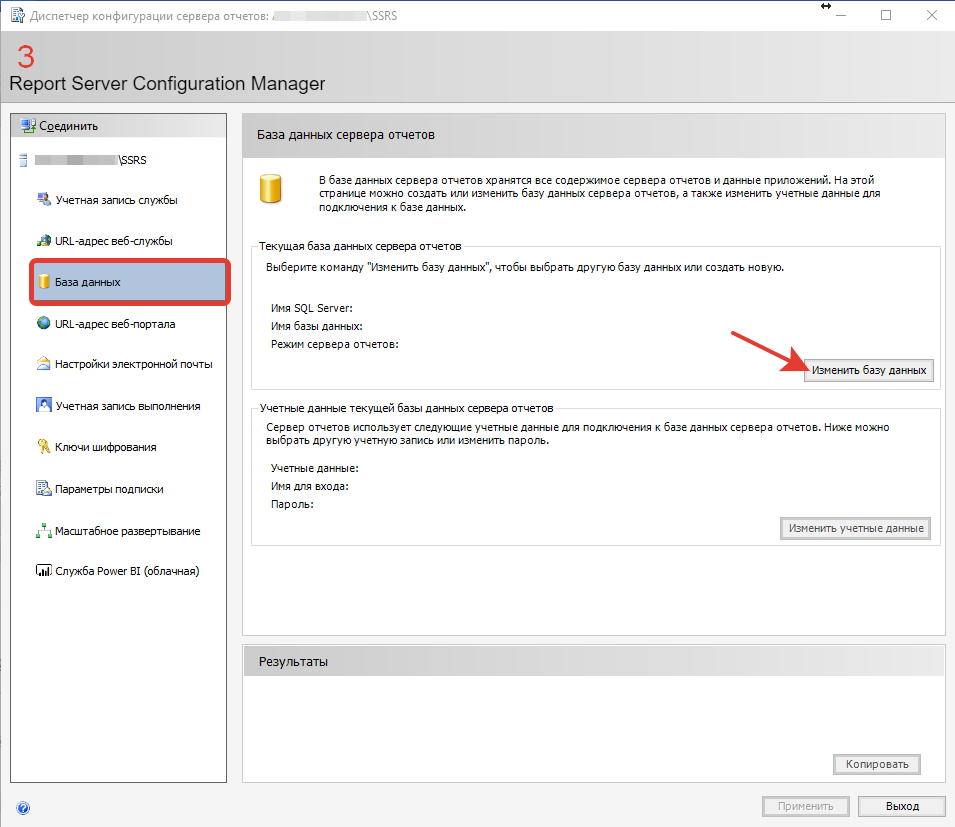Click the Копировать button in results
Screen dimensions: 955x827
(876, 764)
